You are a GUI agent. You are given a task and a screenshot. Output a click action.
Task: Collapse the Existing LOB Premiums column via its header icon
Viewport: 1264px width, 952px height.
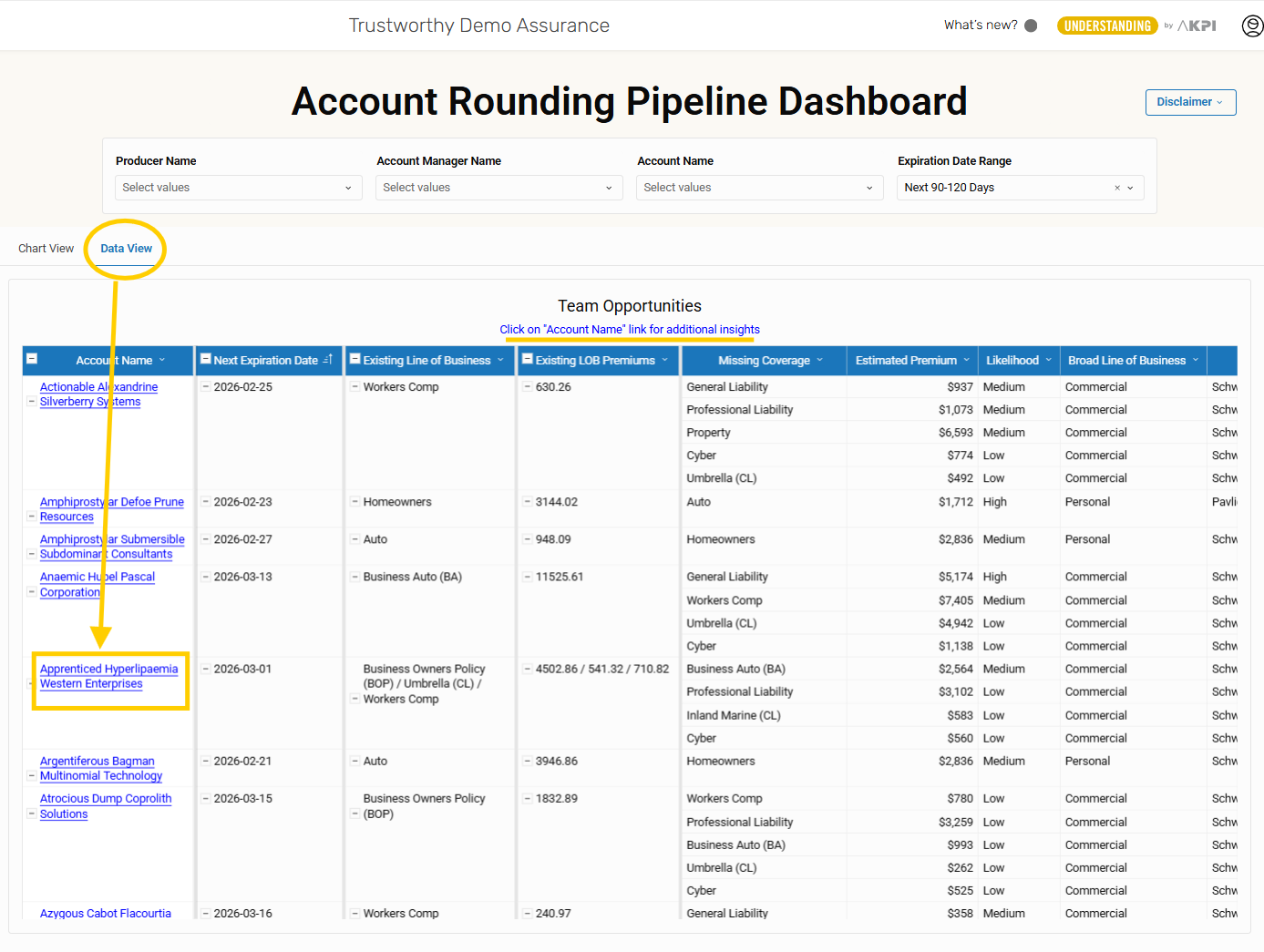[x=527, y=359]
